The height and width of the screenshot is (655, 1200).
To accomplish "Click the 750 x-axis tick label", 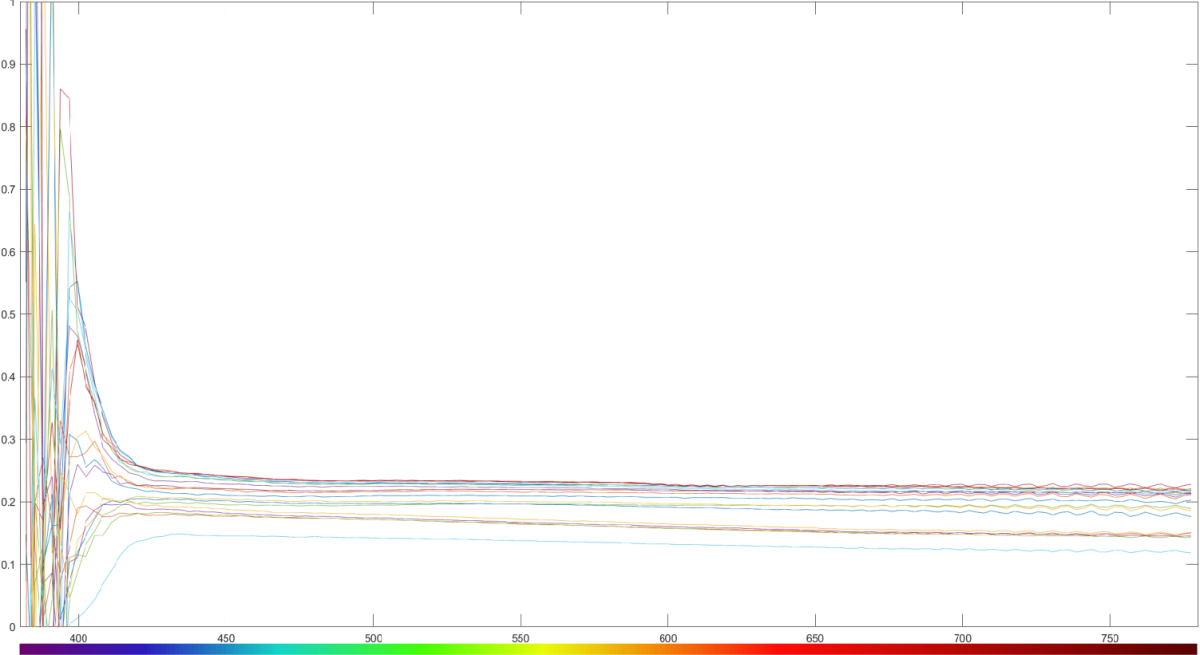I will point(1109,638).
